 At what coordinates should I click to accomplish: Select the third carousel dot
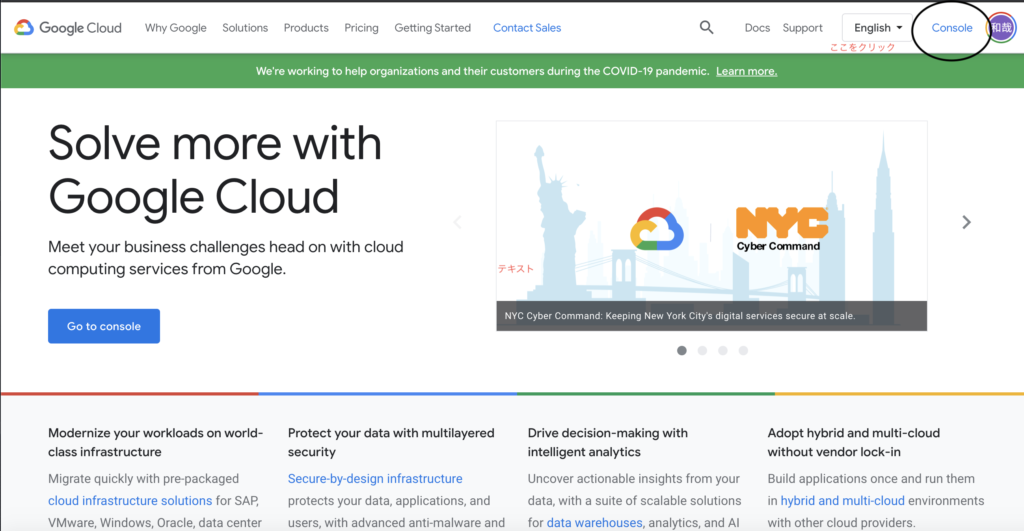(x=722, y=351)
